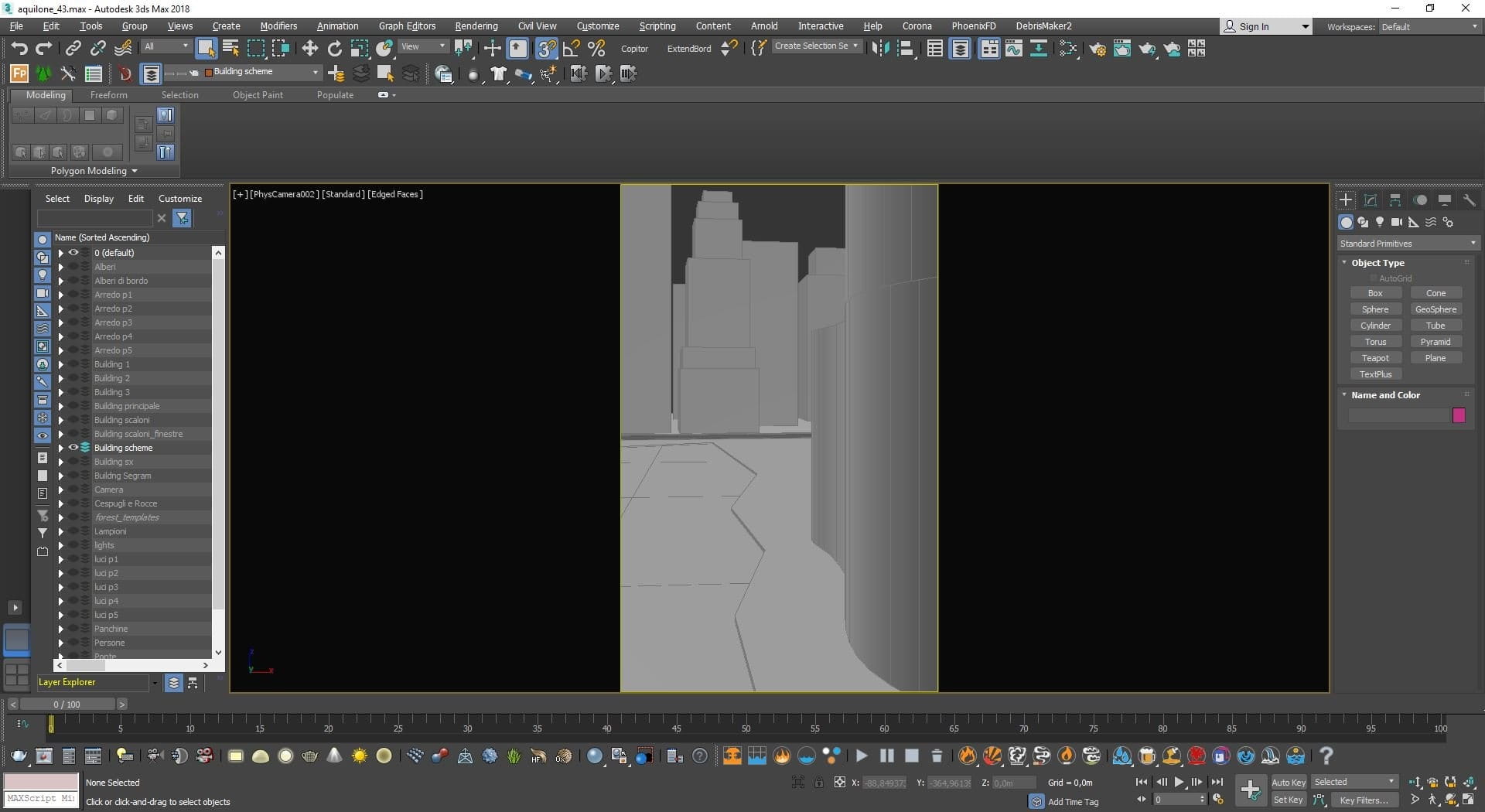Toggle visibility of the Lampioni layer
The width and height of the screenshot is (1485, 812).
coord(73,531)
